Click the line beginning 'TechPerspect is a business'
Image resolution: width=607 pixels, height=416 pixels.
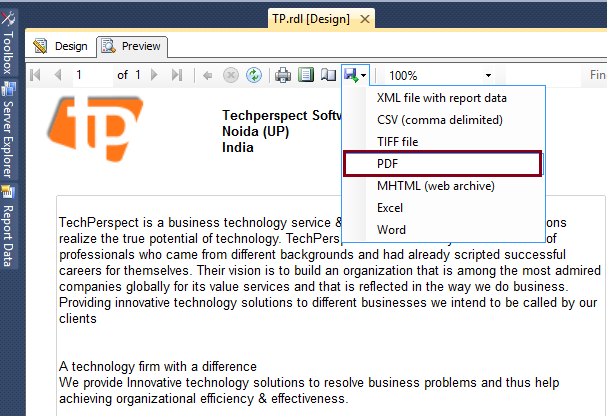(x=201, y=223)
